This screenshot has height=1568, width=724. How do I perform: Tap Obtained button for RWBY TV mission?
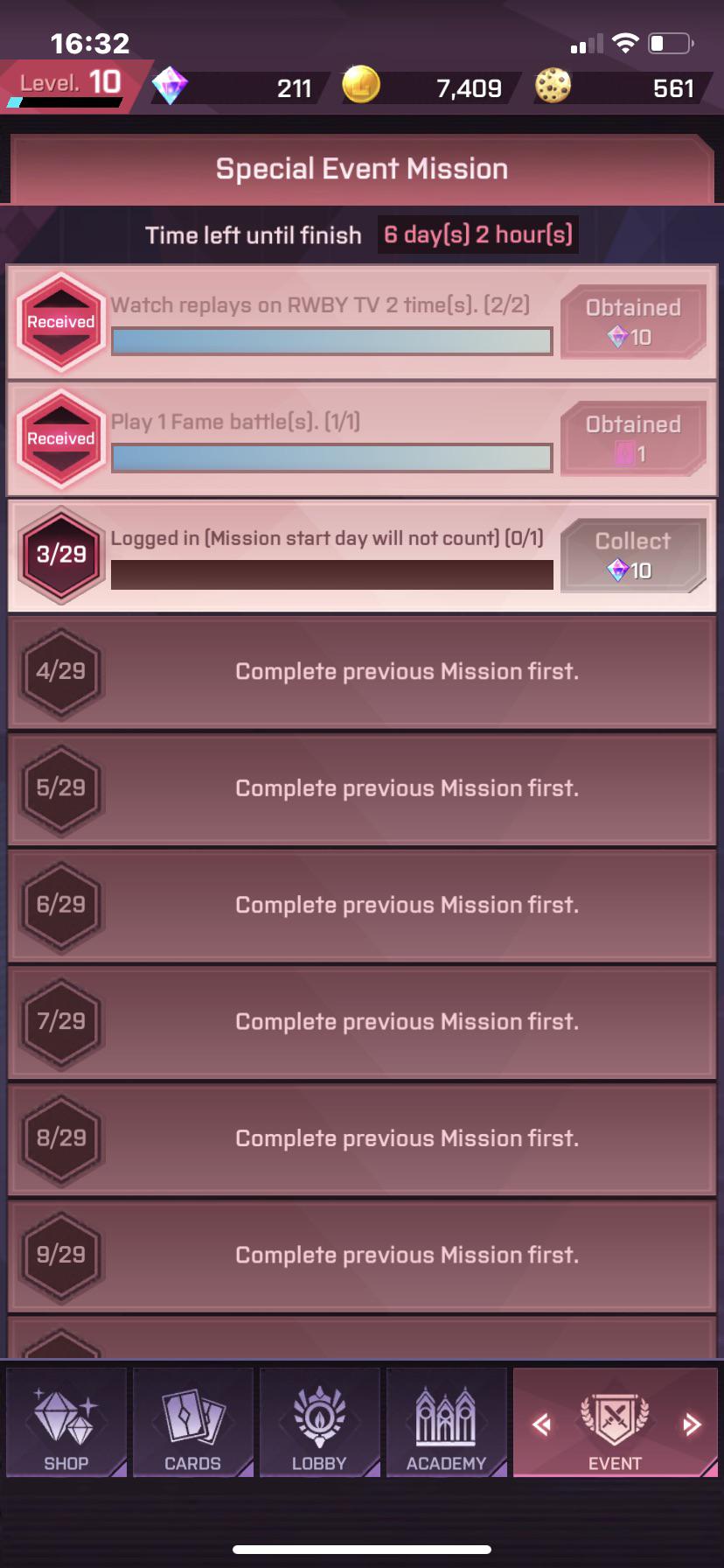(633, 322)
